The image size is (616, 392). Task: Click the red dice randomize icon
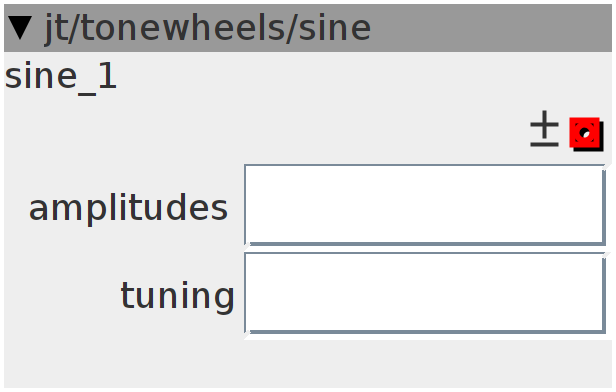[586, 134]
